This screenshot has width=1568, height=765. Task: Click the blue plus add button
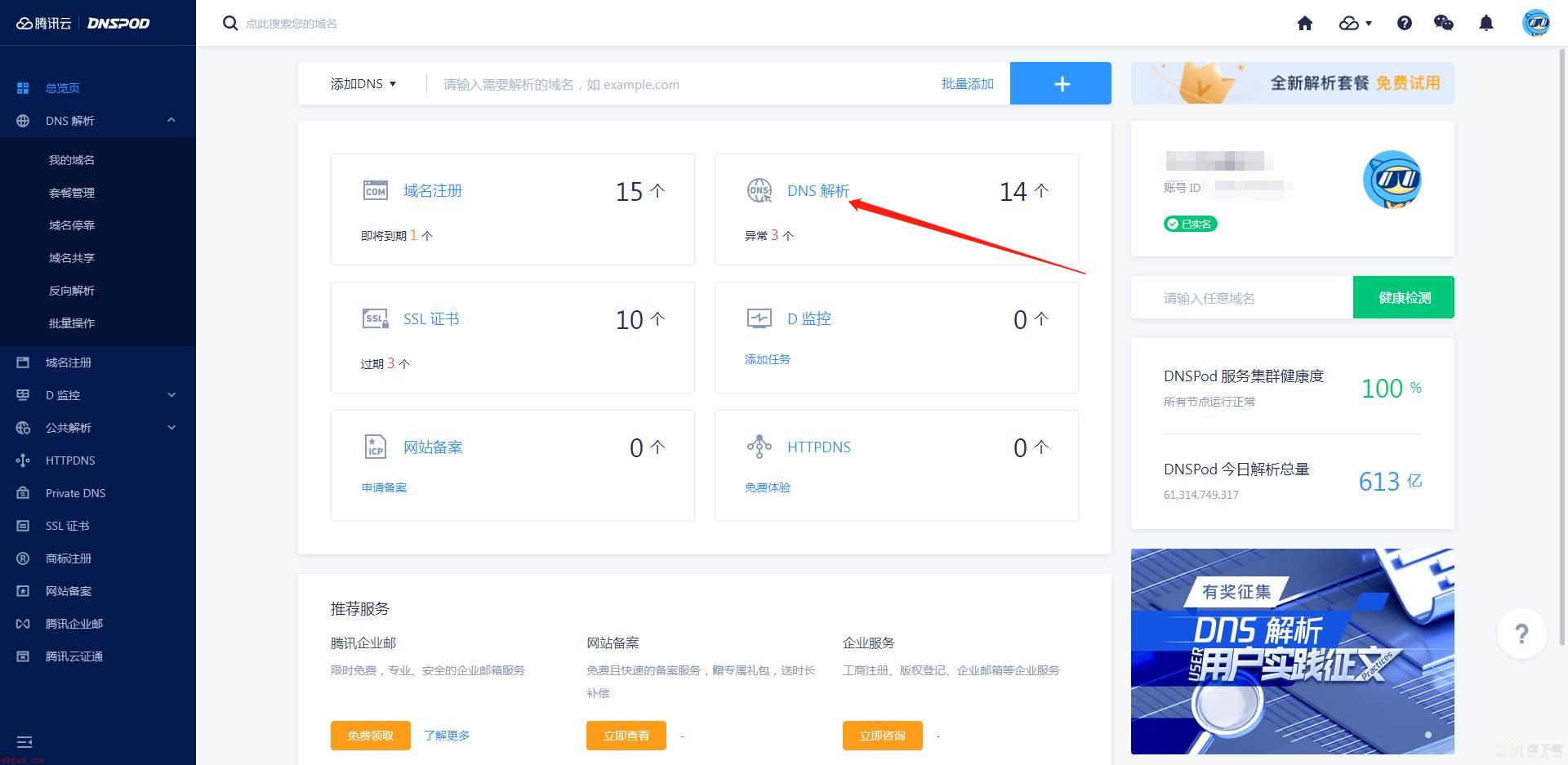(x=1061, y=83)
